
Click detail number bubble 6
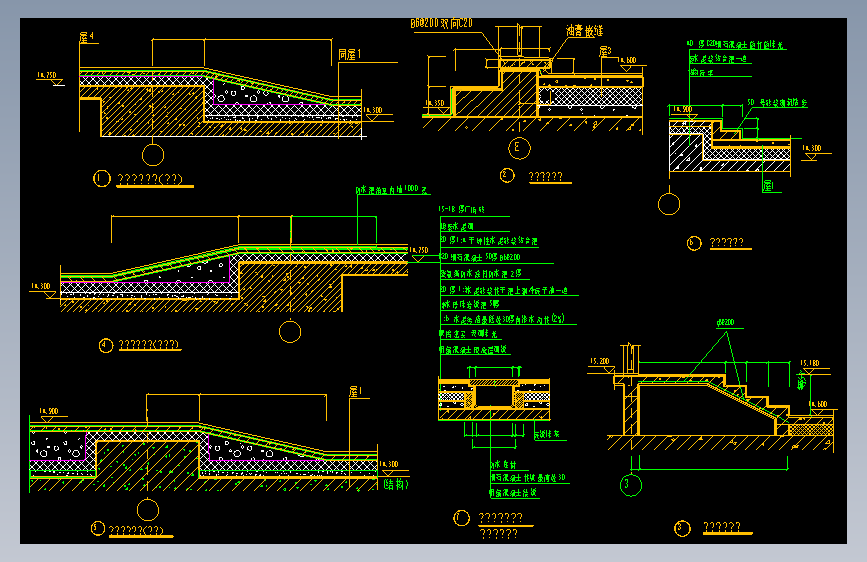[x=694, y=243]
